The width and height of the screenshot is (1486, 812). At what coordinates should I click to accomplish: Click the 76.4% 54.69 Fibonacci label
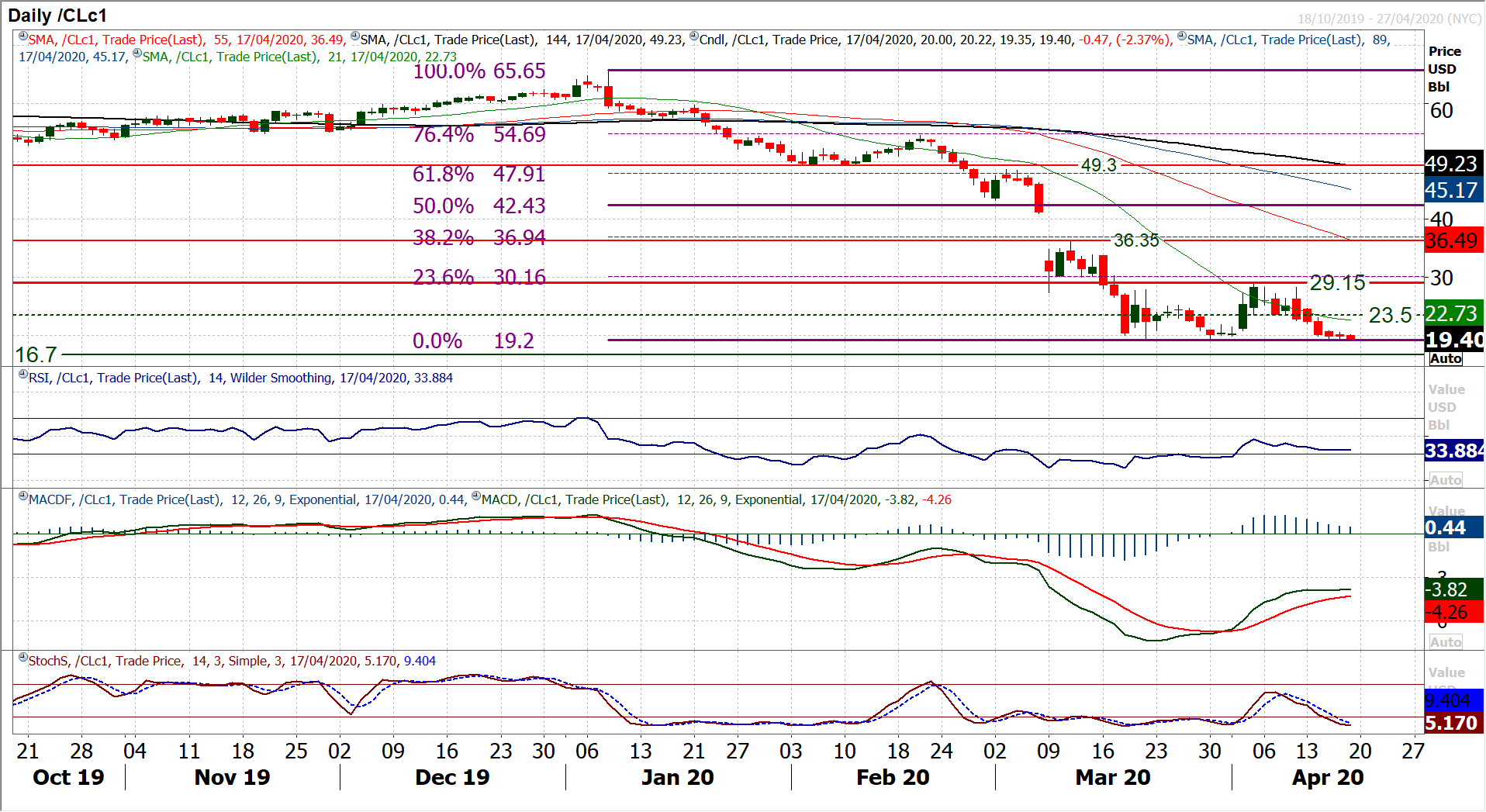point(479,135)
